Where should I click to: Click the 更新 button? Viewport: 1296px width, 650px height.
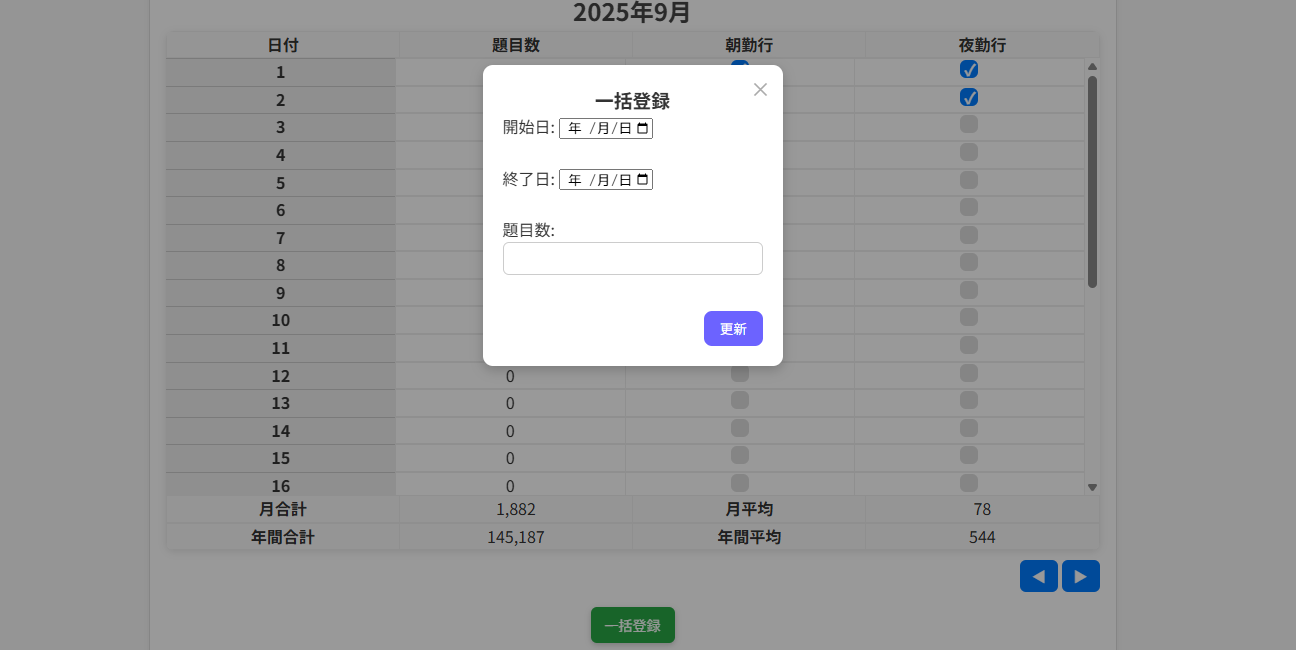click(733, 329)
